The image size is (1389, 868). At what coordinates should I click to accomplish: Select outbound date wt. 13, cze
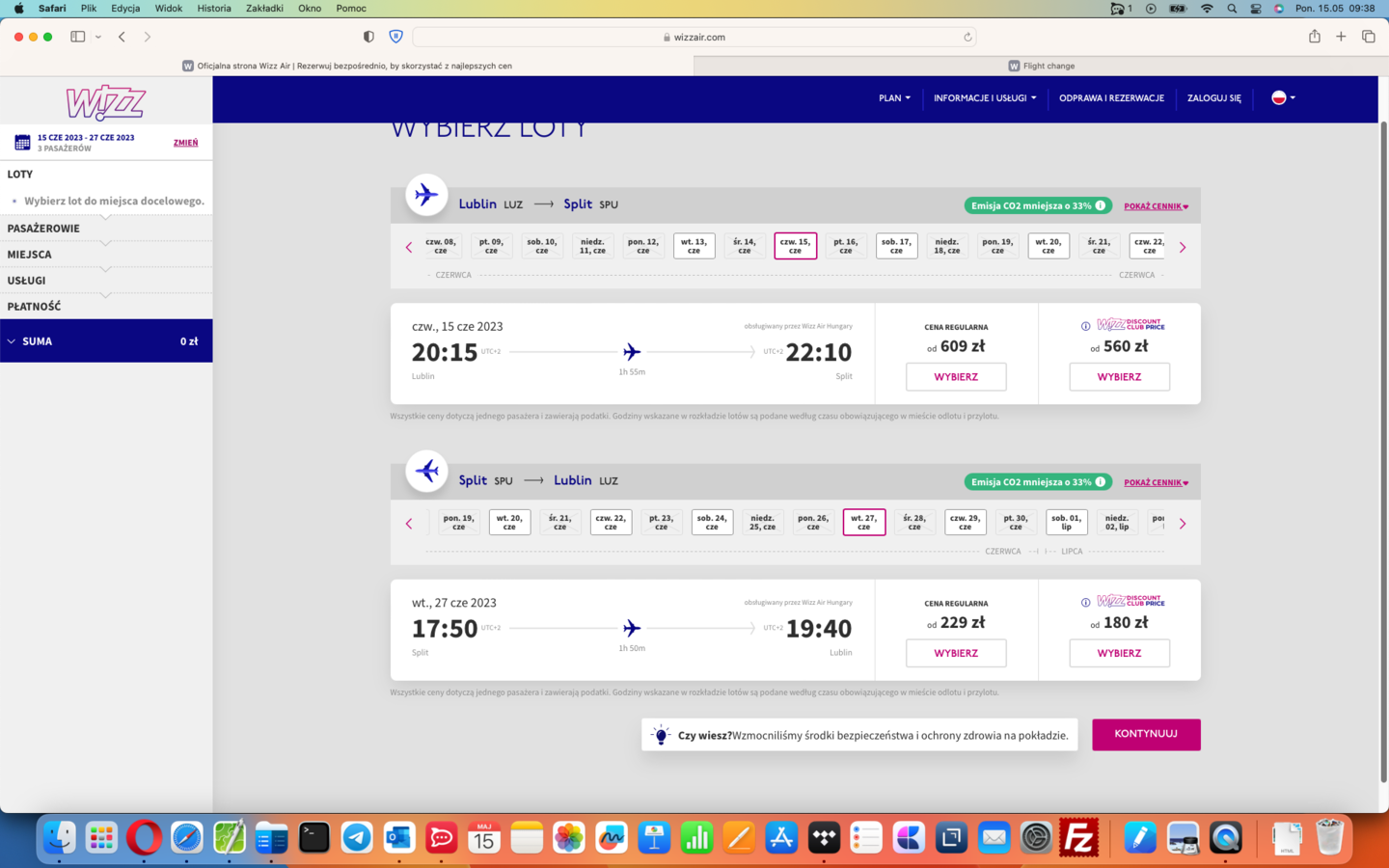click(x=694, y=246)
